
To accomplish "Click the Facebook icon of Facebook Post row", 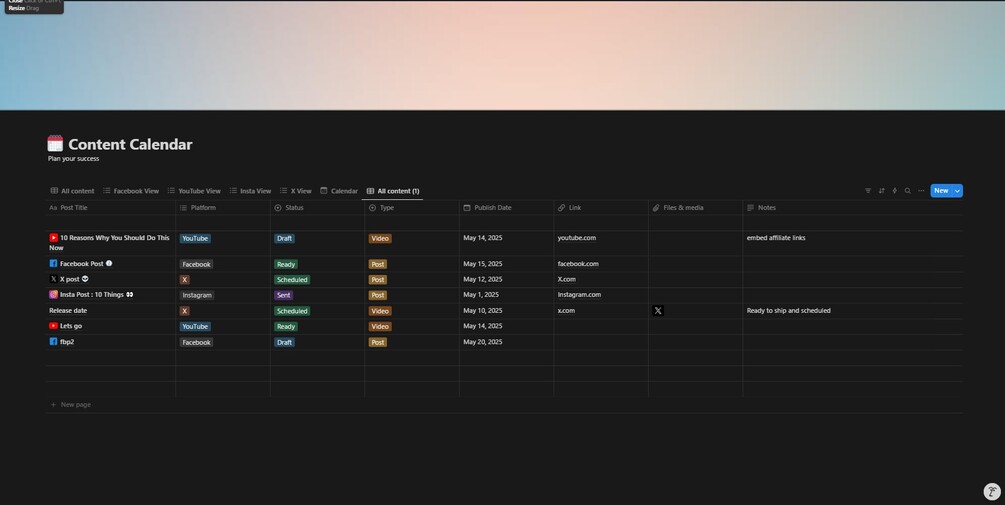I will pyautogui.click(x=53, y=263).
